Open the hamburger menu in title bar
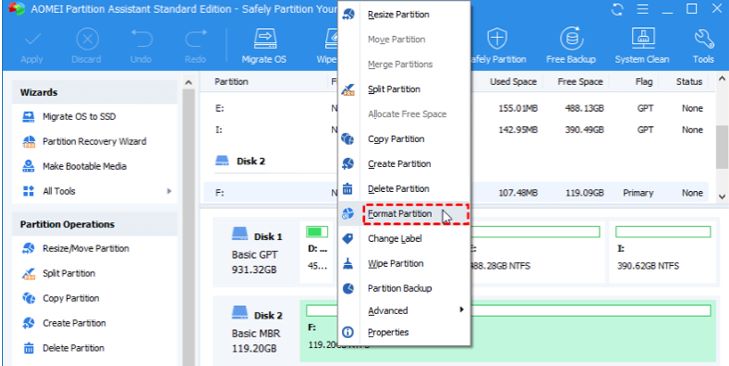This screenshot has height=366, width=729. 643,9
